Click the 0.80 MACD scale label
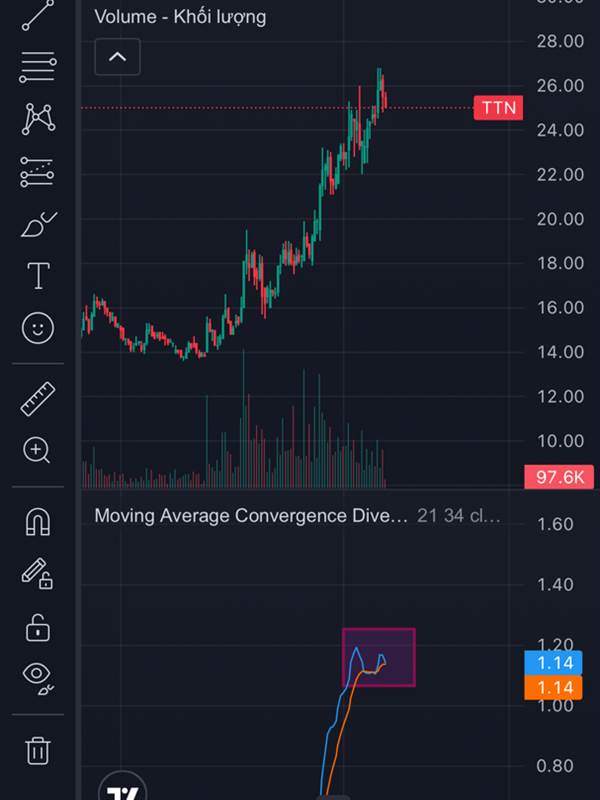The width and height of the screenshot is (600, 800). pyautogui.click(x=555, y=766)
